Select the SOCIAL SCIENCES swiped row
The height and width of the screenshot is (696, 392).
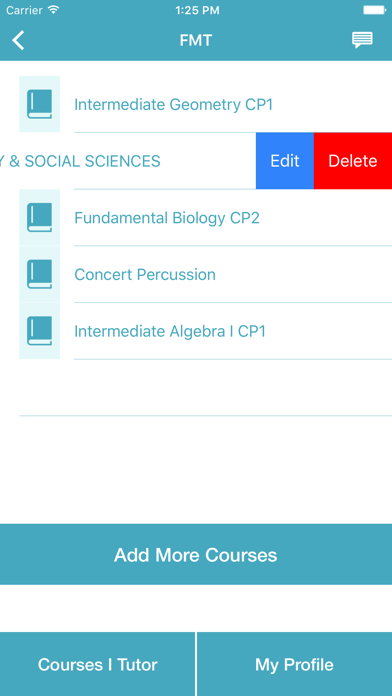(x=128, y=161)
